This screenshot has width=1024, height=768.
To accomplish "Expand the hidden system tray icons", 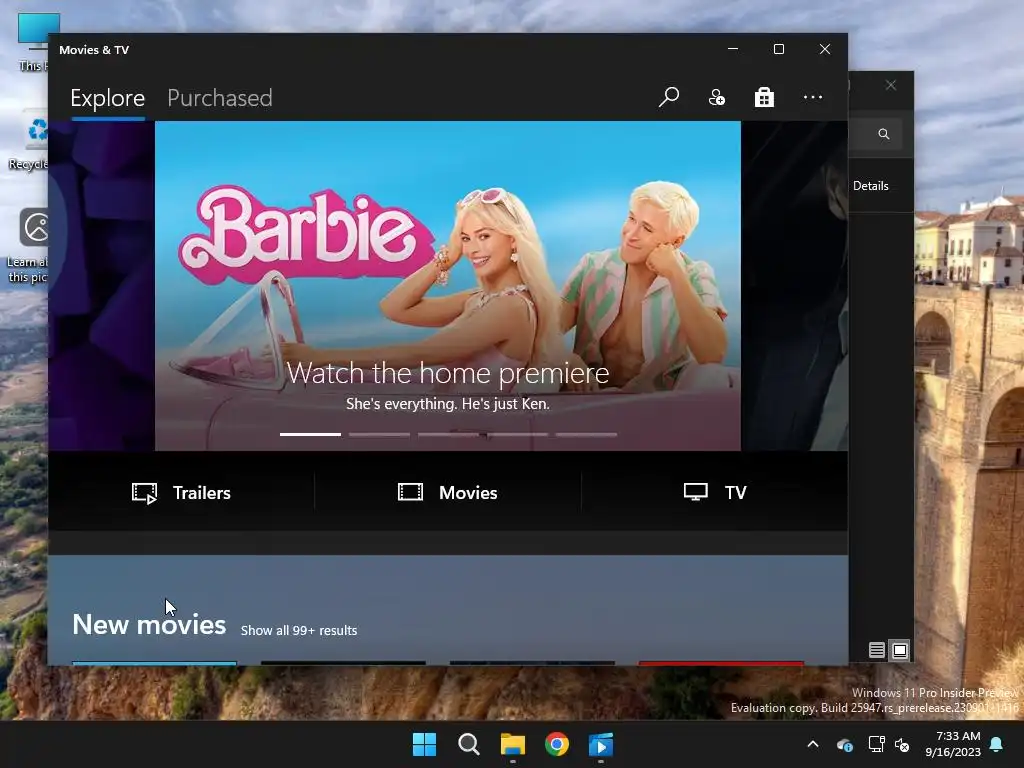I will click(813, 744).
